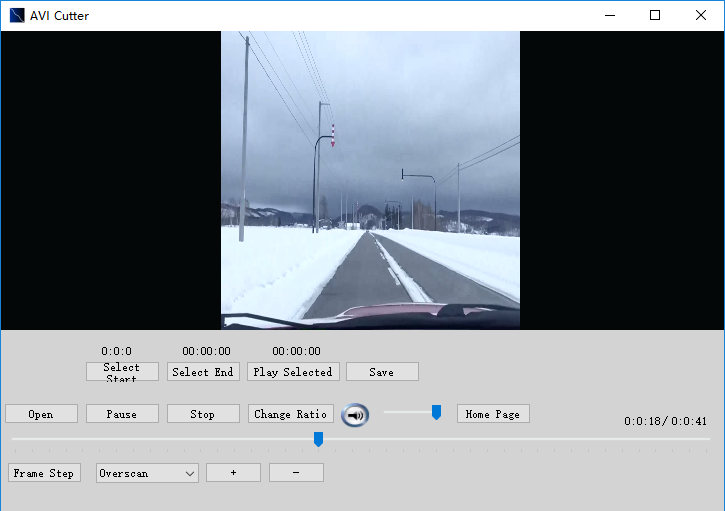Click the volume slider handle
This screenshot has height=511, width=725.
click(x=436, y=412)
